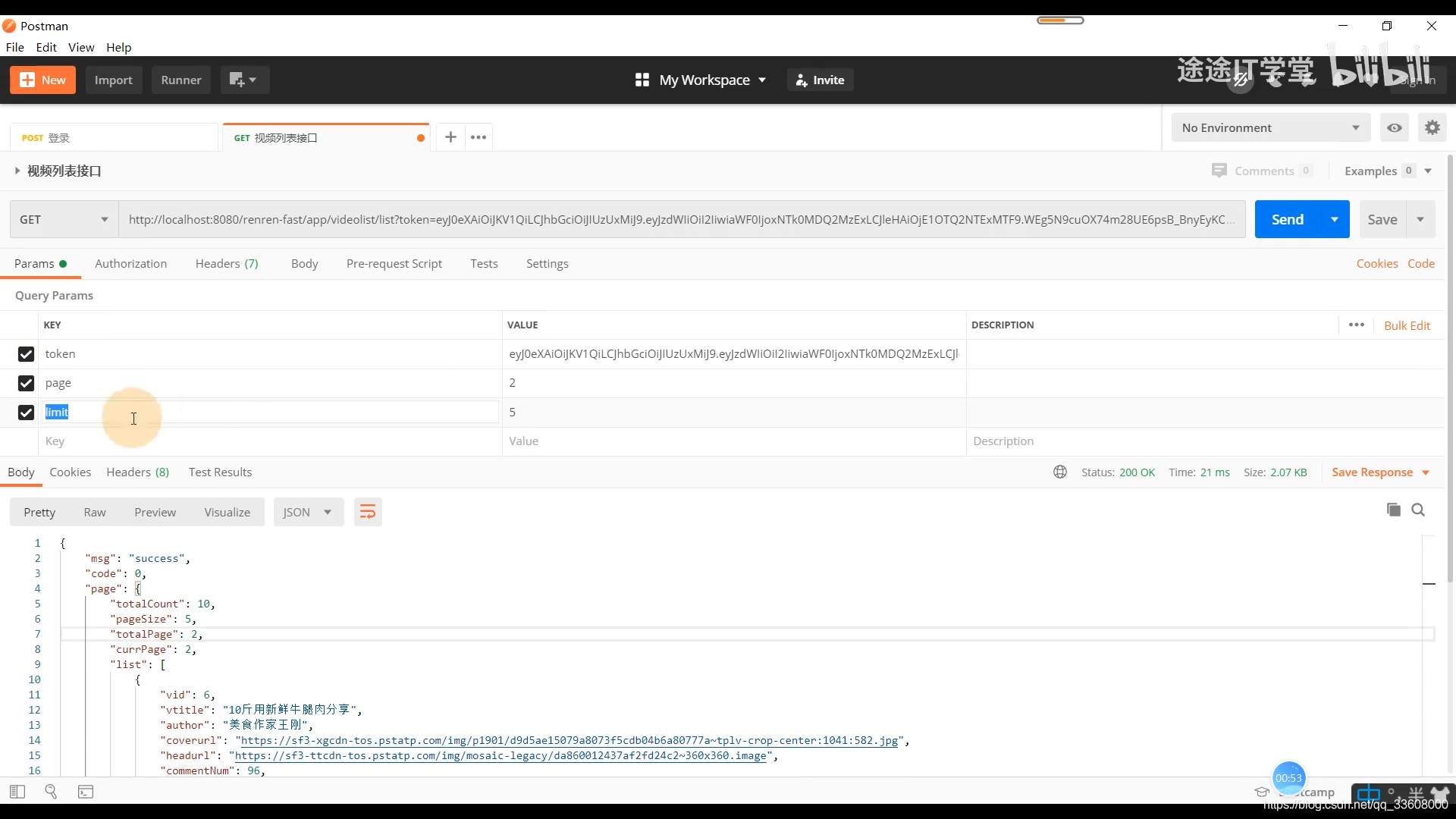Click the network globe icon
Image resolution: width=1456 pixels, height=819 pixels.
coord(1060,472)
